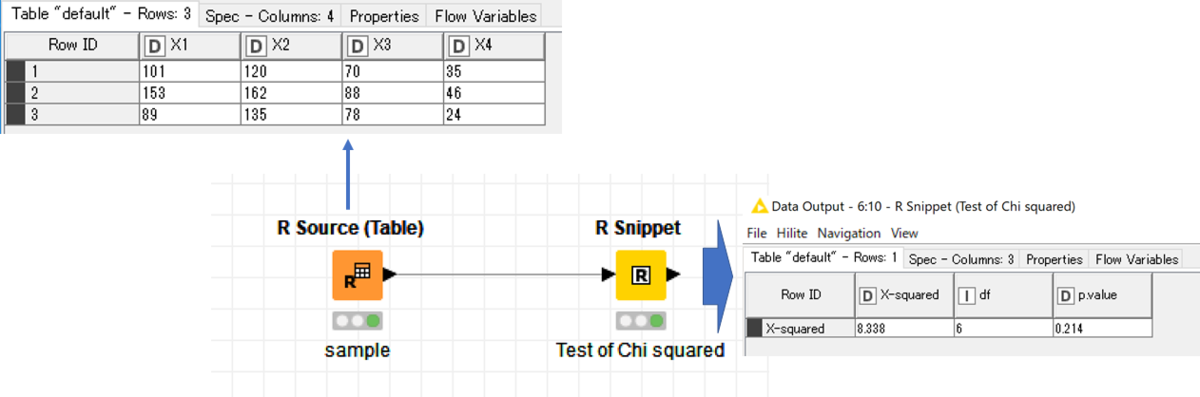Select the Table "default" - Rows: 1 tab
Viewport: 1200px width, 397px height.
click(825, 258)
